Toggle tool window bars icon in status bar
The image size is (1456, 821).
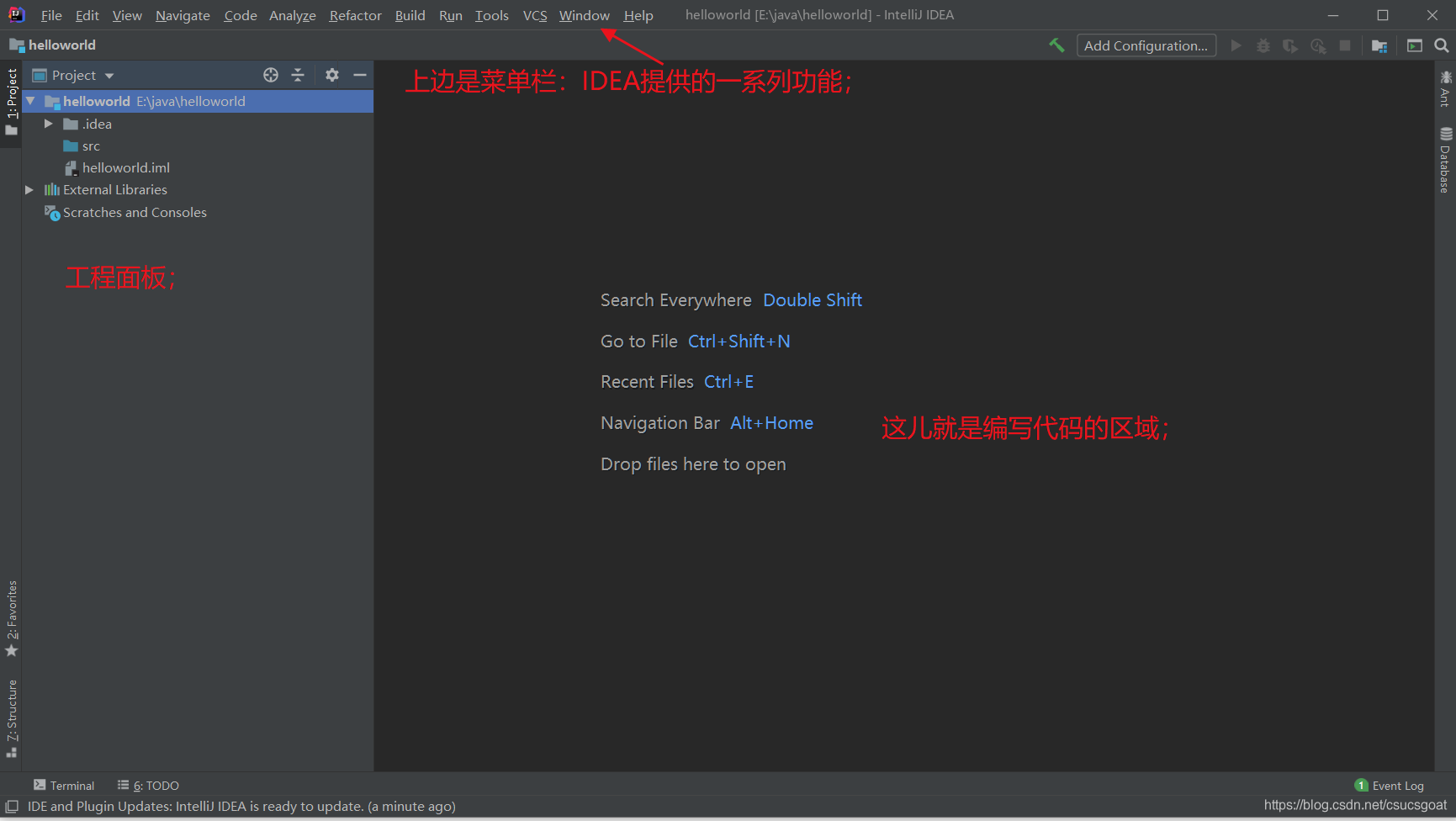[12, 806]
